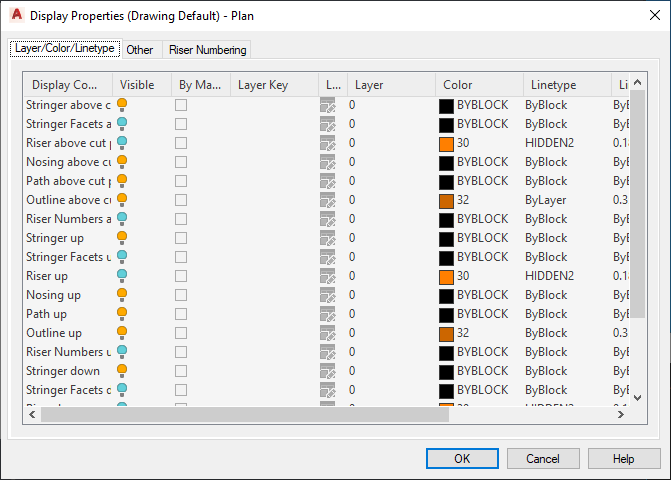Pick orange color swatch 30 for Riser up

click(x=446, y=276)
